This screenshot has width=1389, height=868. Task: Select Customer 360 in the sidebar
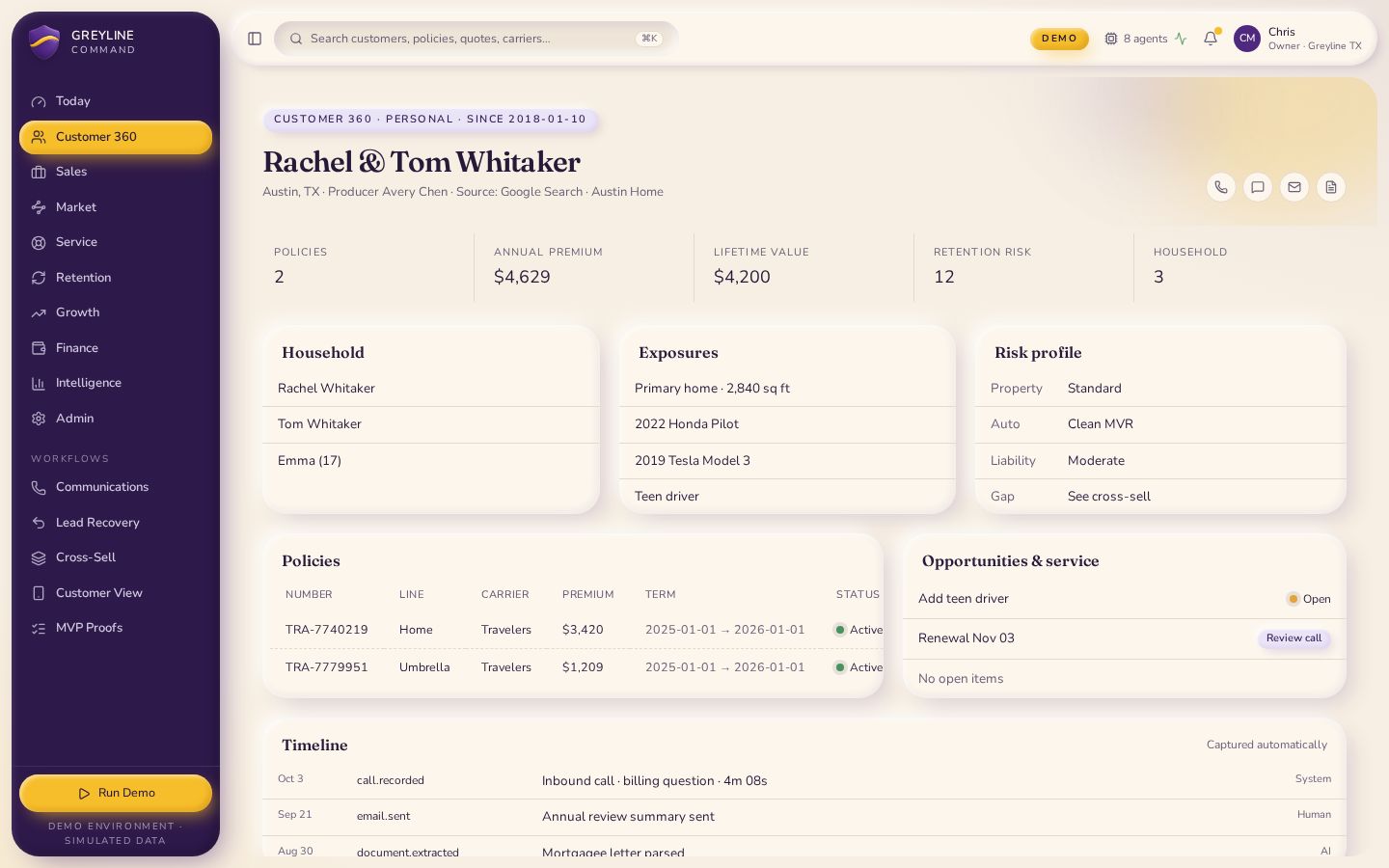pyautogui.click(x=116, y=137)
